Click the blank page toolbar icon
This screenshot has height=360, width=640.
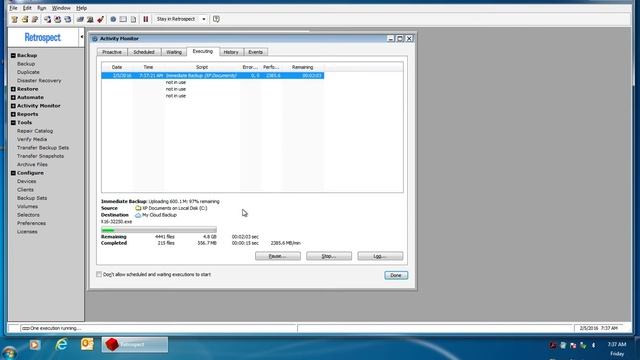(133, 19)
